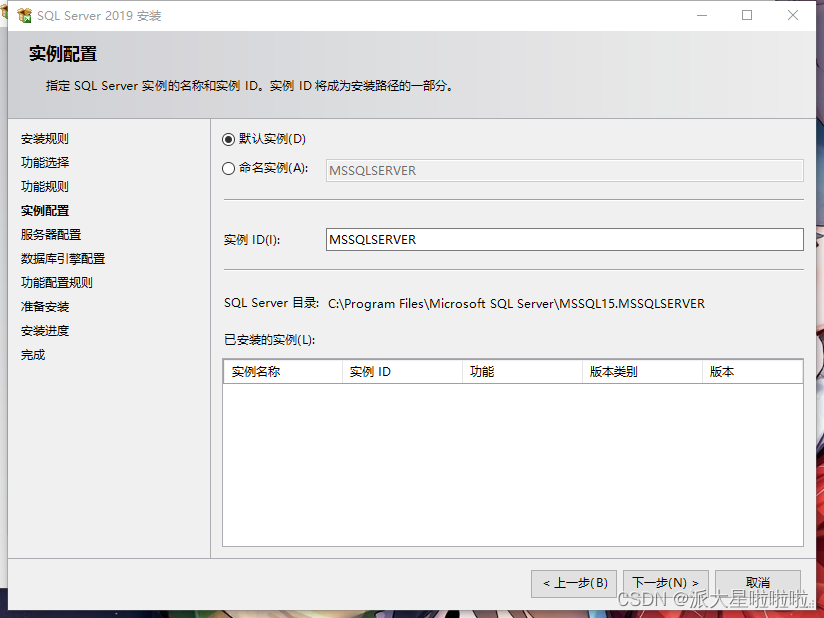The width and height of the screenshot is (824, 618).
Task: Cancel setup with 取消 button
Action: coord(758,583)
